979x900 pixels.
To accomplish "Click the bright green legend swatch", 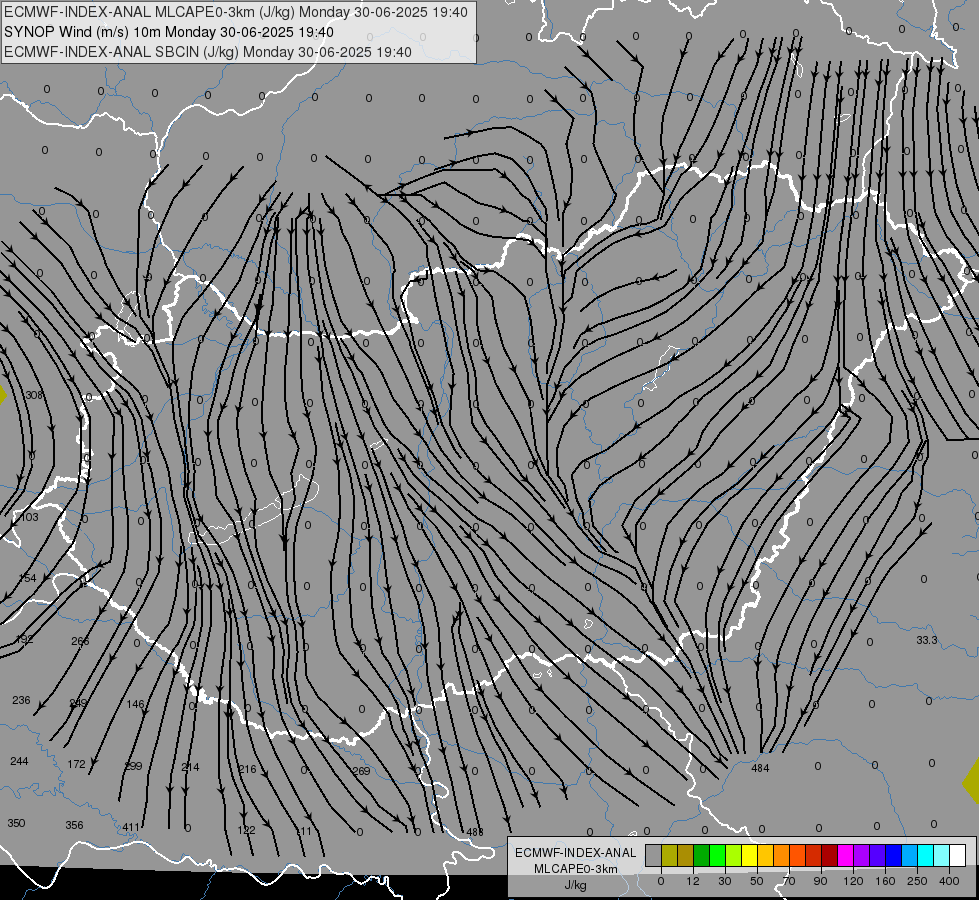I will tap(717, 855).
